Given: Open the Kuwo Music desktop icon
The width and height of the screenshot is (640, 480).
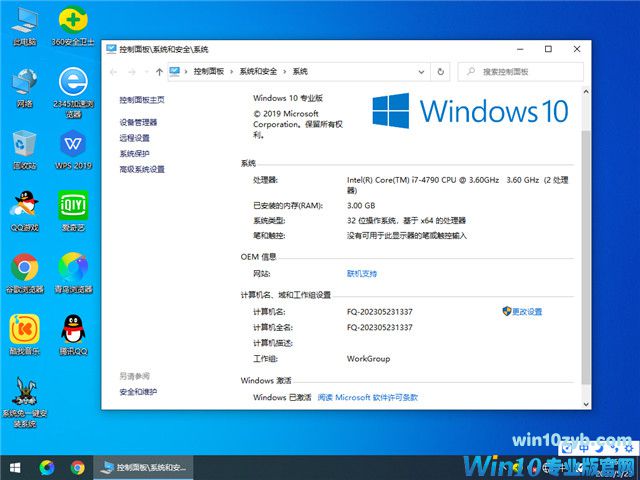Looking at the screenshot, I should pos(24,335).
